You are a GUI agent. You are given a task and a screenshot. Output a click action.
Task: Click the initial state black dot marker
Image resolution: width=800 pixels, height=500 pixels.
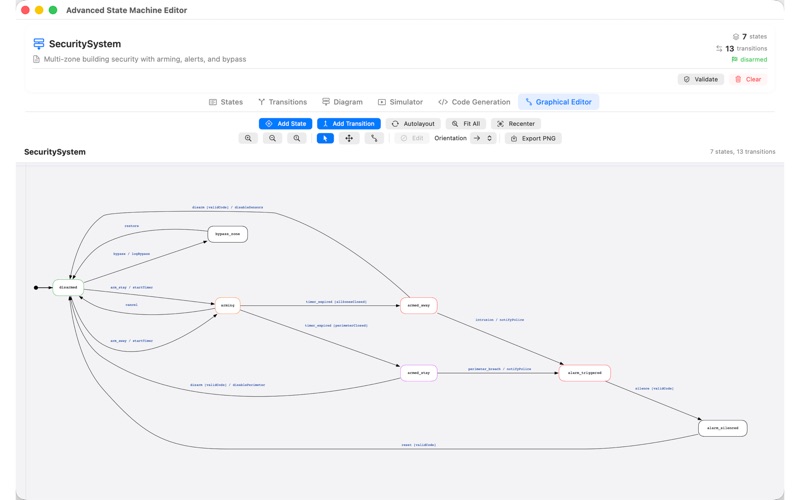36,288
